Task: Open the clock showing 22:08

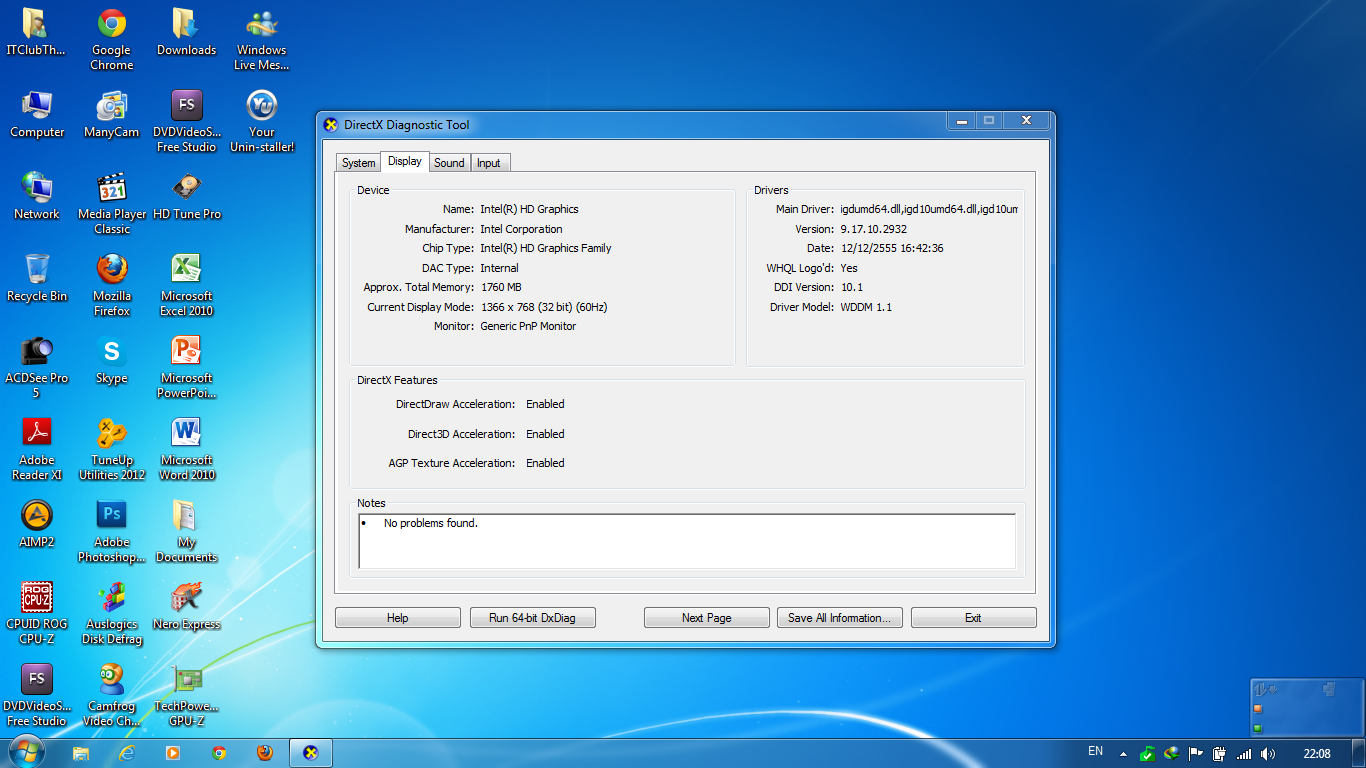Action: [x=1317, y=754]
